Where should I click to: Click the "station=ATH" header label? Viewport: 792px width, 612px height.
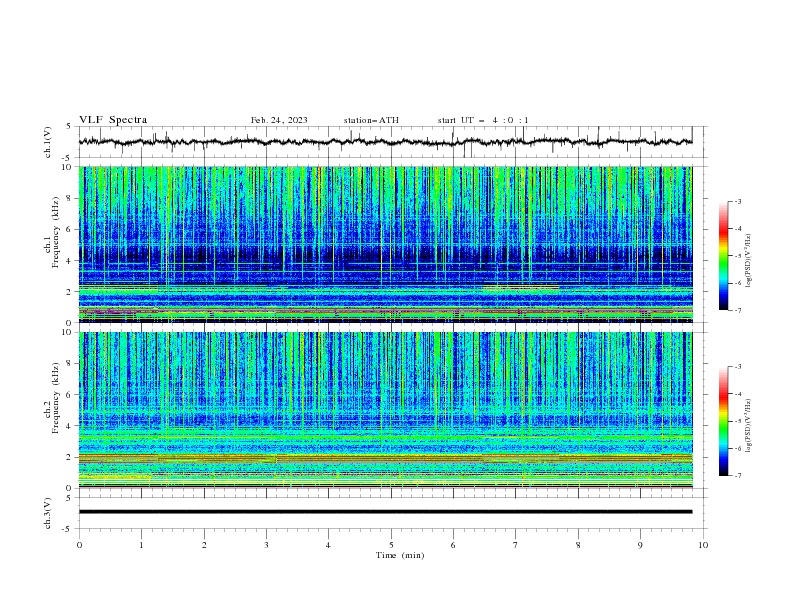click(371, 120)
